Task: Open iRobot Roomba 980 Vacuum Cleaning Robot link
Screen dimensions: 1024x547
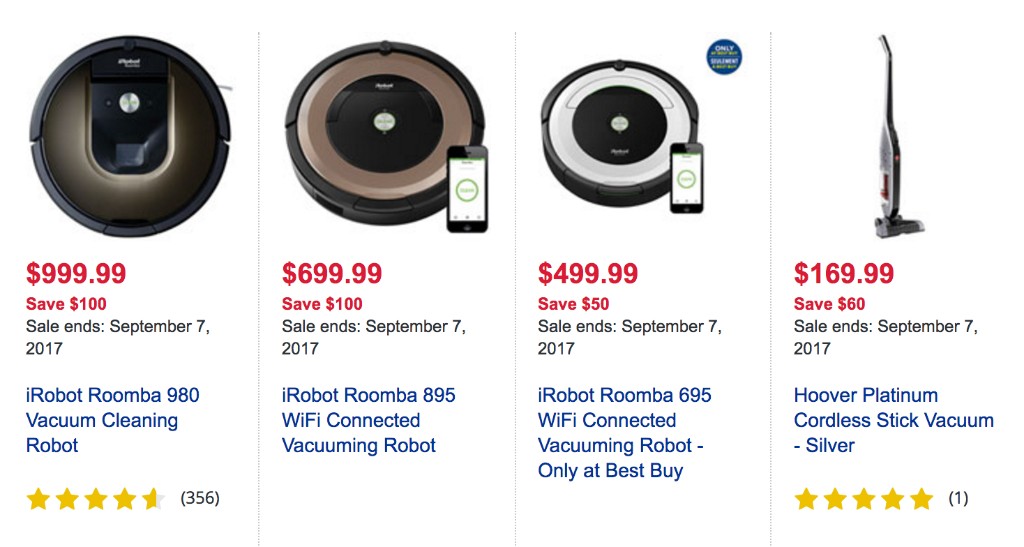Action: tap(113, 420)
